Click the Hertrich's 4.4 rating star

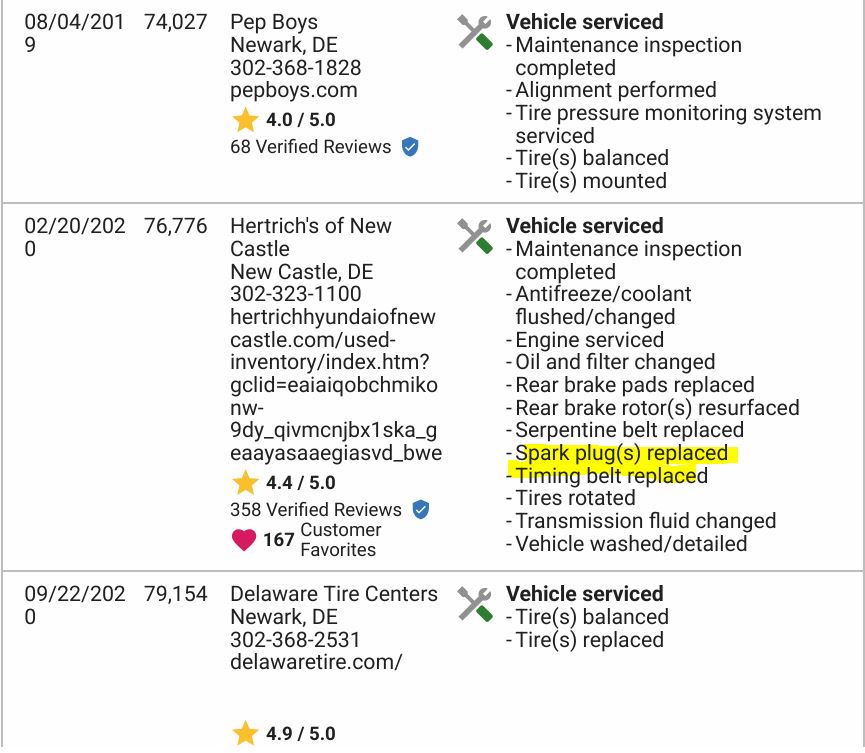tap(245, 483)
